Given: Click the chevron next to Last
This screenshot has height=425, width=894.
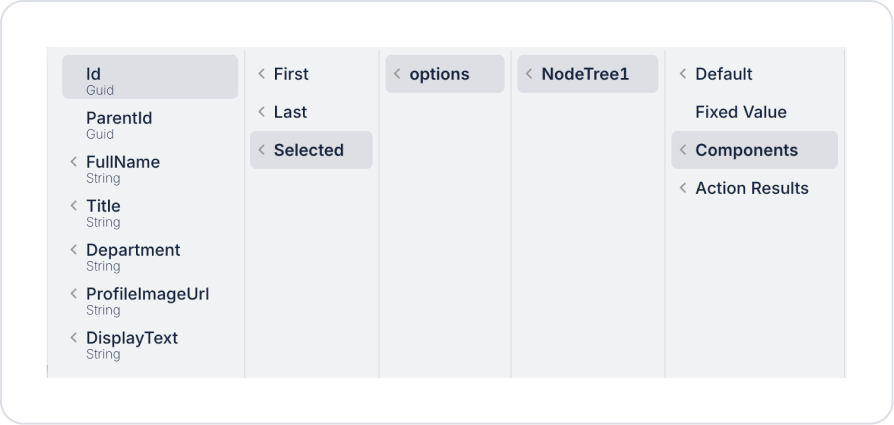Looking at the screenshot, I should click(261, 112).
